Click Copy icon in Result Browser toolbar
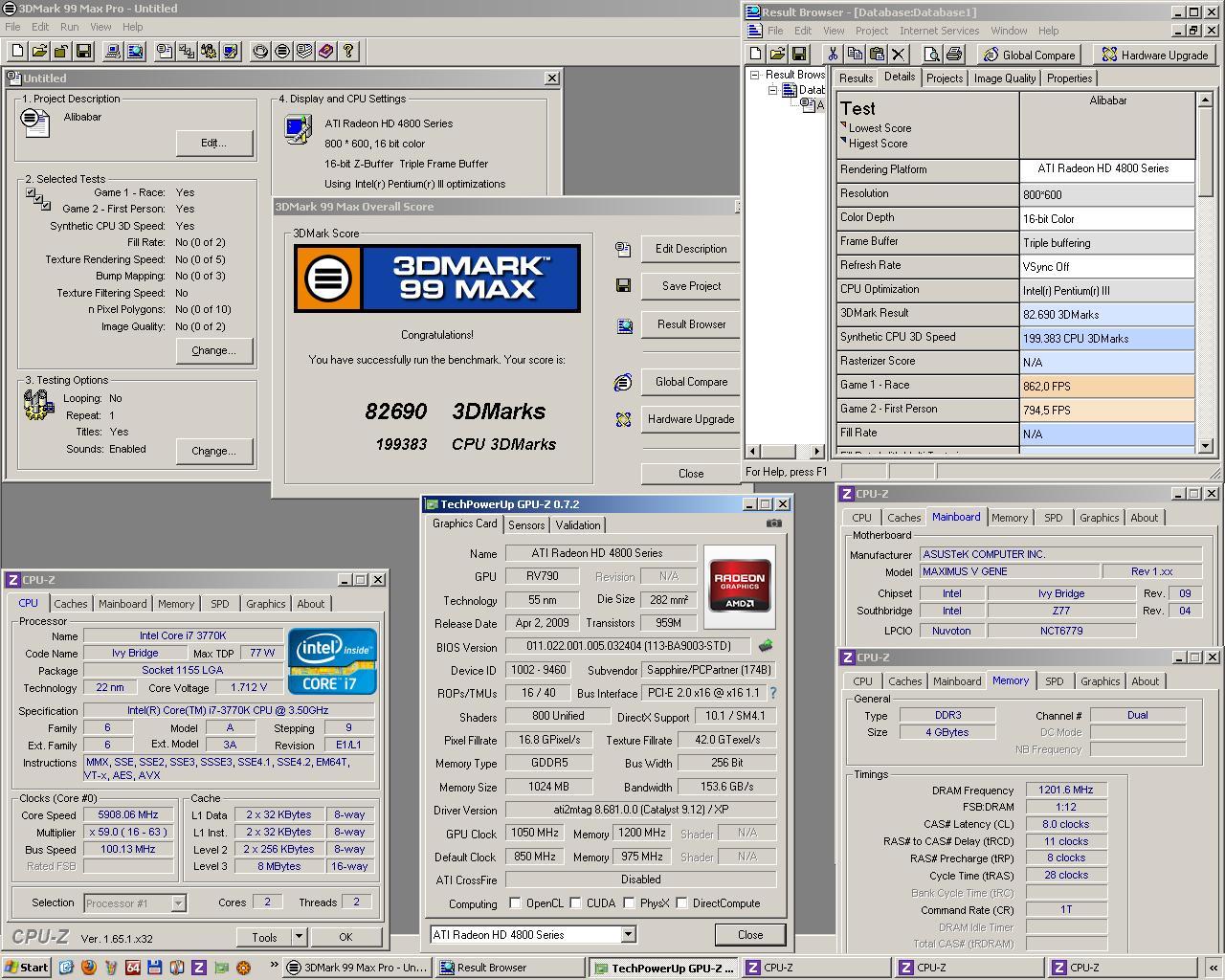 (x=855, y=55)
